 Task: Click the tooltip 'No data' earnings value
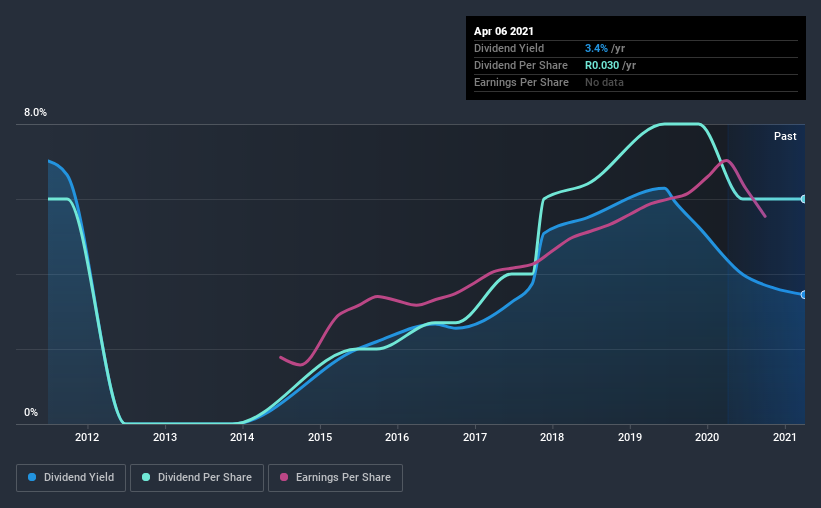click(604, 82)
